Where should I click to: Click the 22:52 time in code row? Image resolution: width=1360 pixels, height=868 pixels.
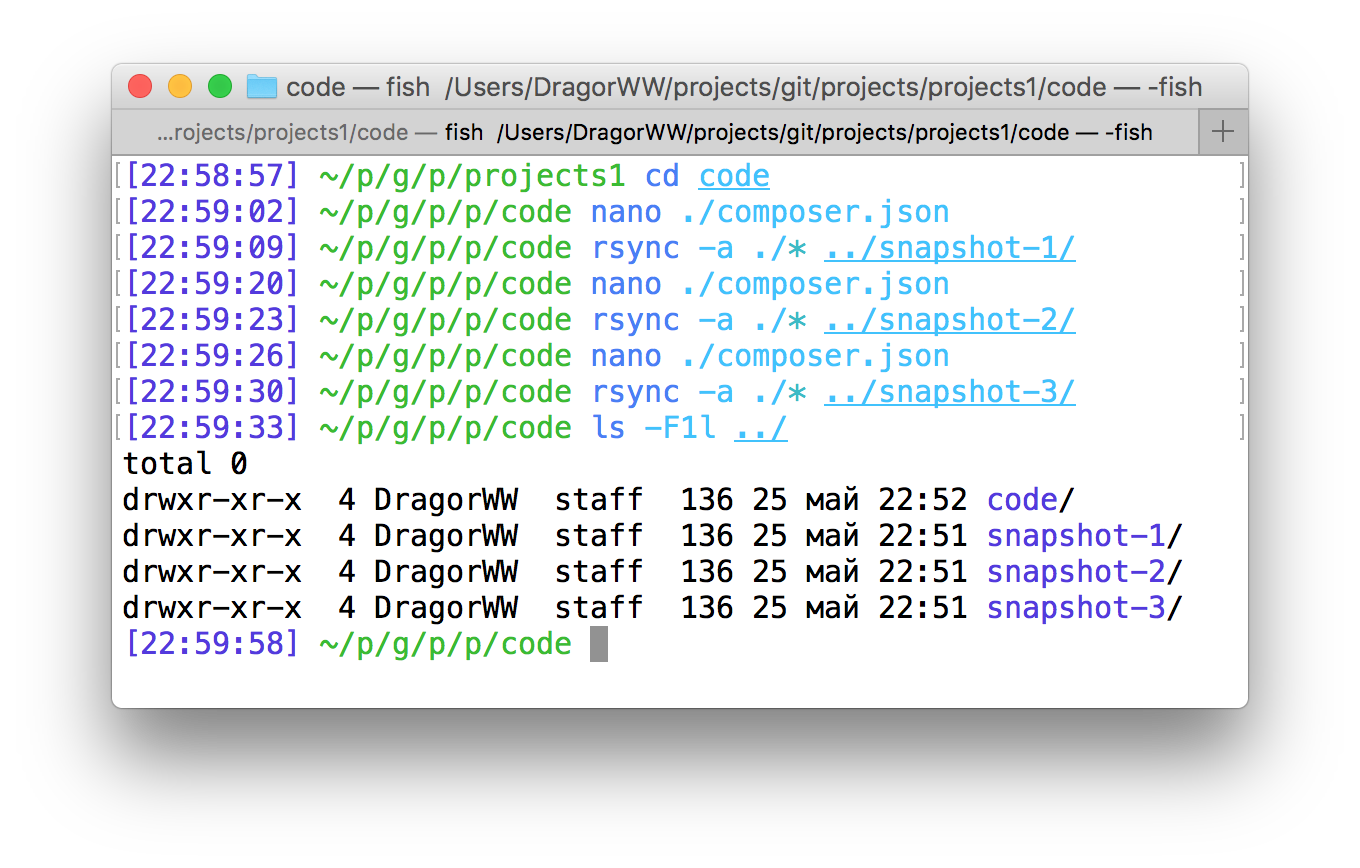coord(923,500)
